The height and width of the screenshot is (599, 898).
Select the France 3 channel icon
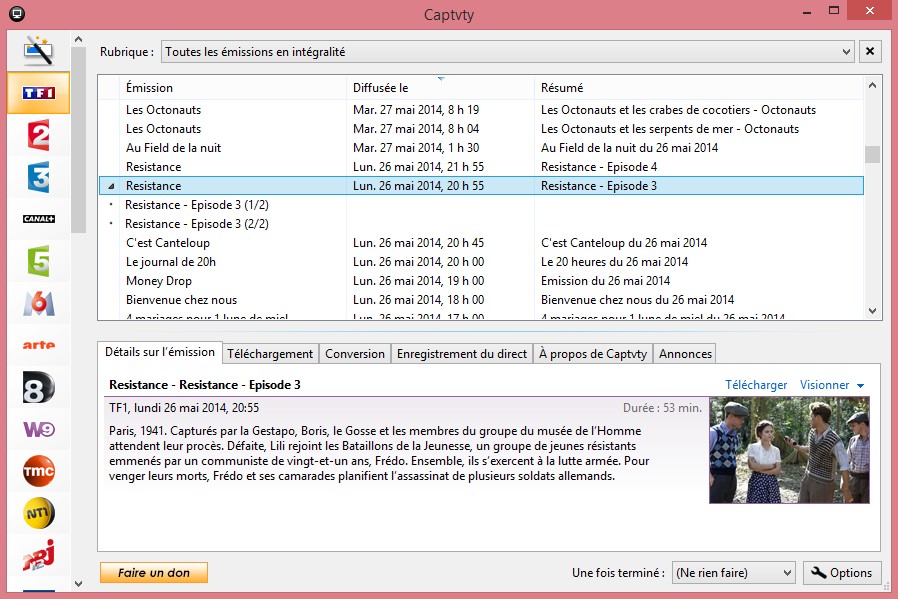pyautogui.click(x=38, y=177)
